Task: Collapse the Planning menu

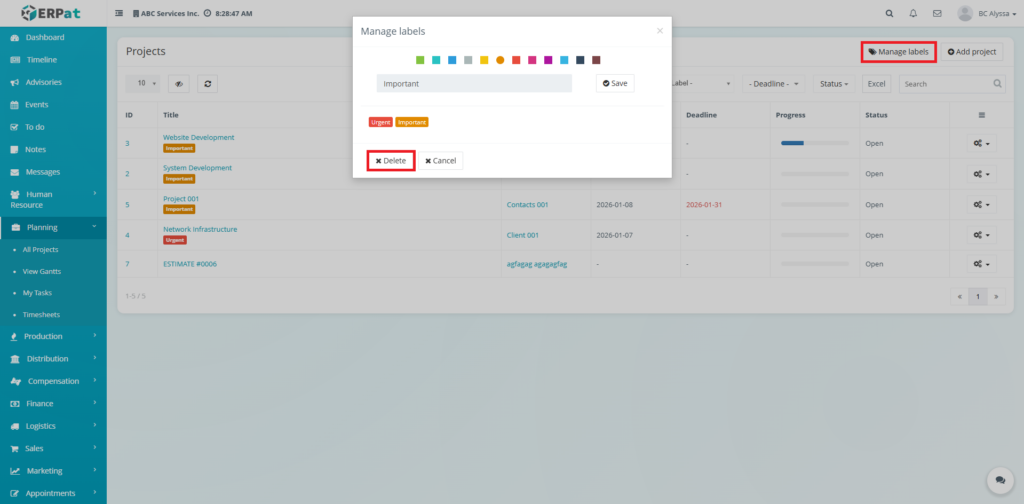Action: click(53, 227)
